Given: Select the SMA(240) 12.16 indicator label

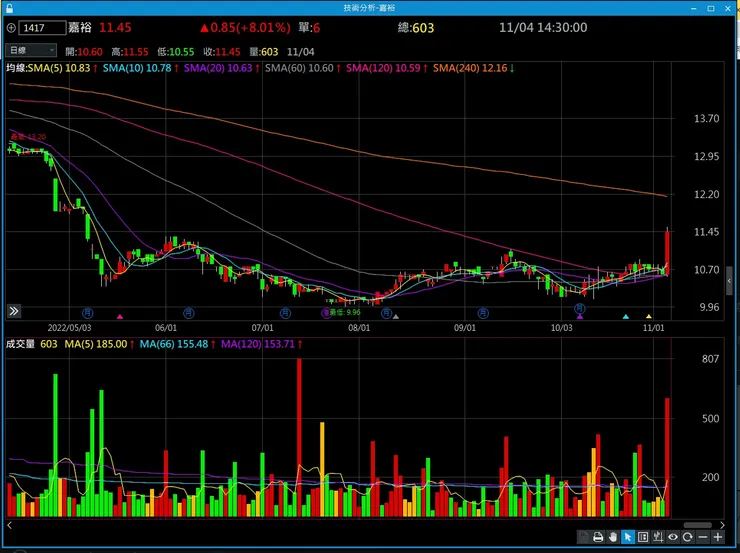Looking at the screenshot, I should [x=470, y=68].
